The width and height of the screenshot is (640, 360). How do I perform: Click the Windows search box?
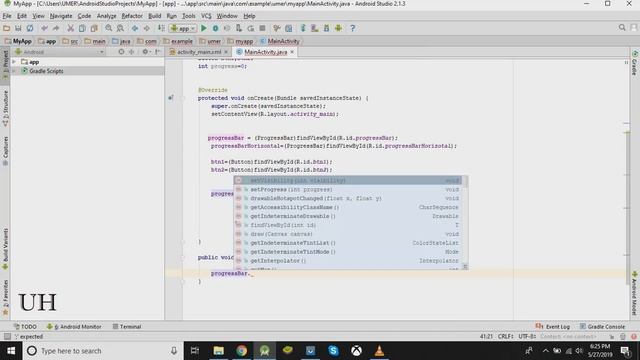101,351
